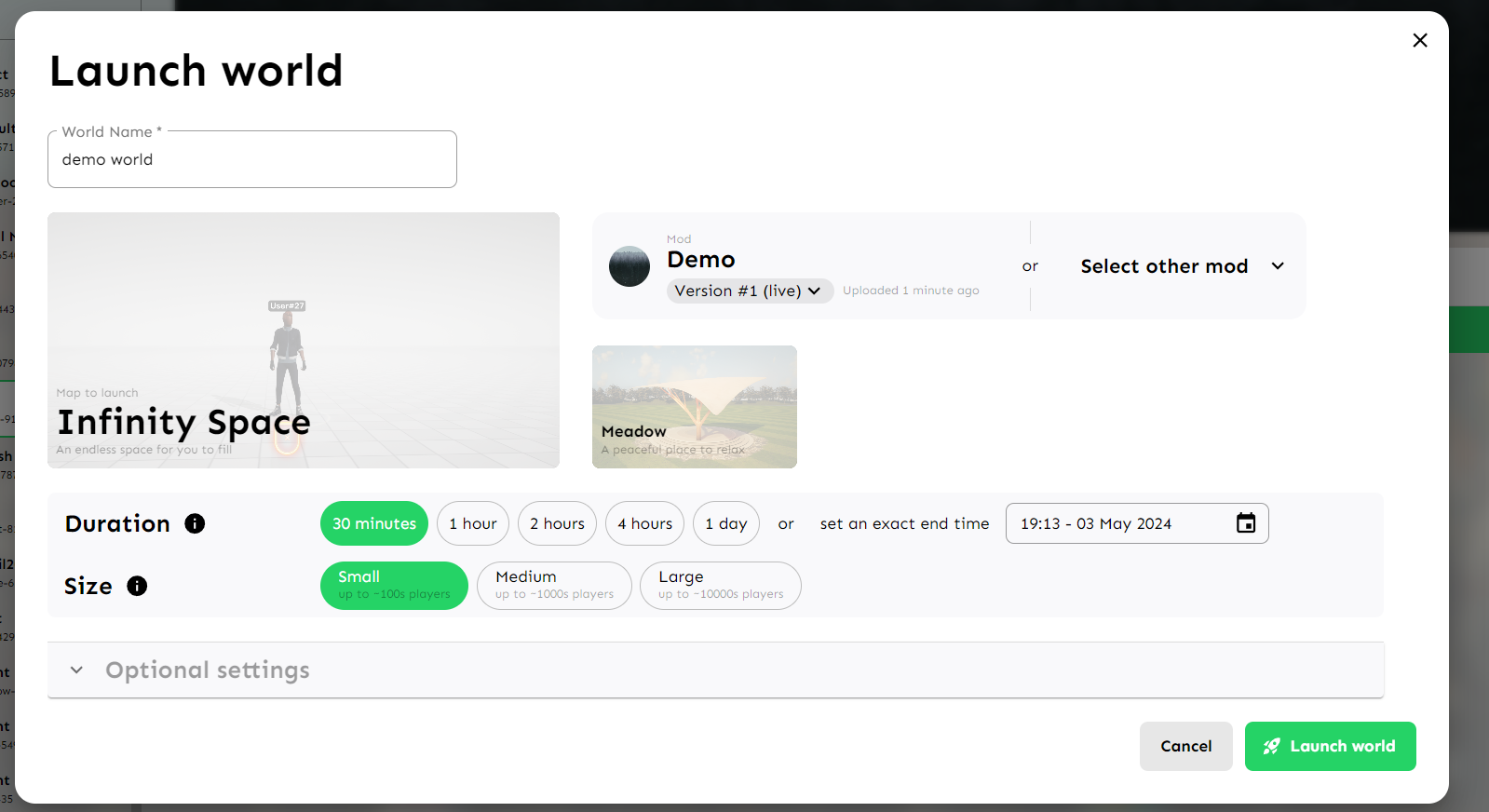Click the green Launch world button

1330,746
